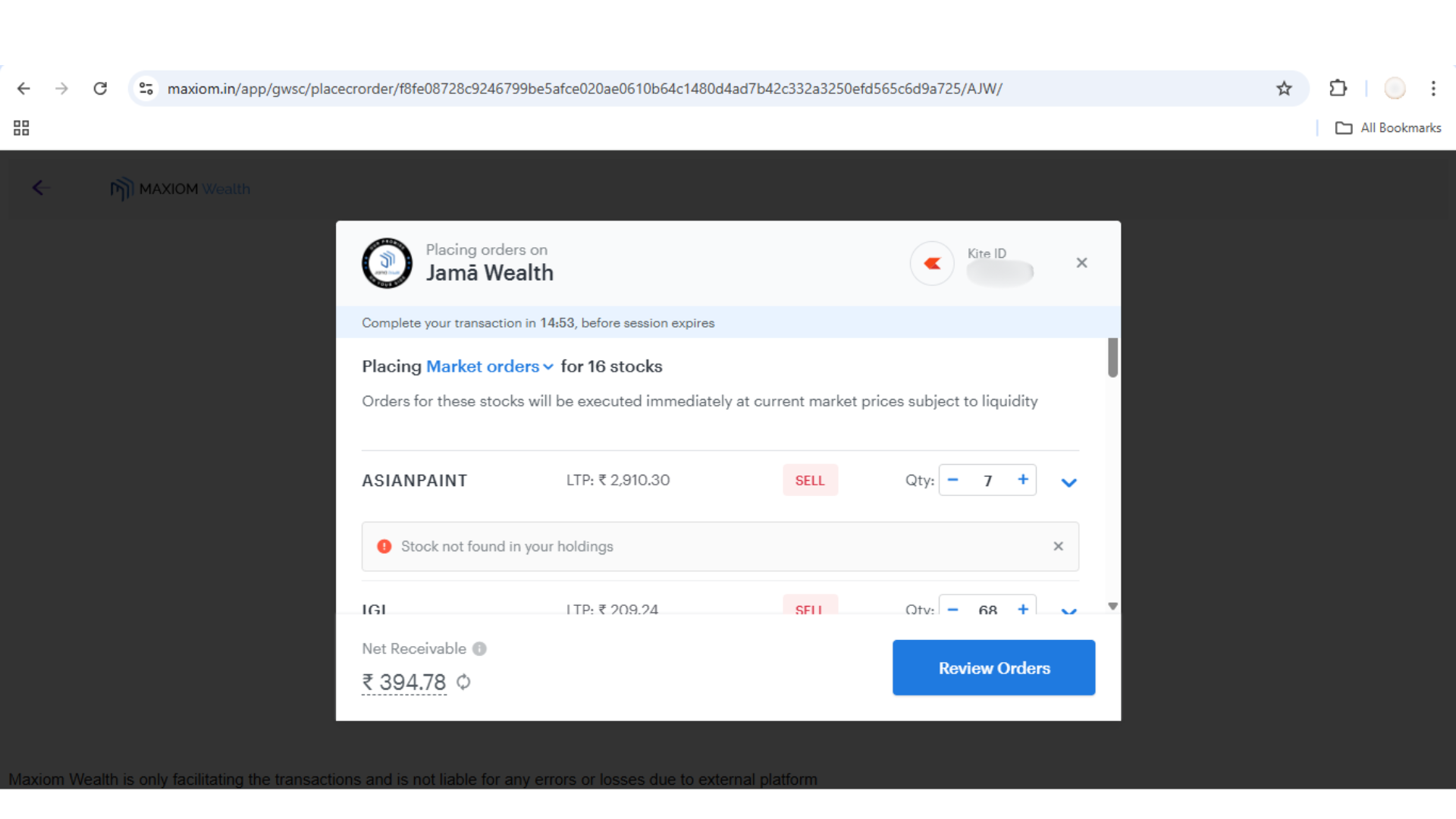
Task: Open the All Bookmarks folder
Action: [x=1388, y=128]
